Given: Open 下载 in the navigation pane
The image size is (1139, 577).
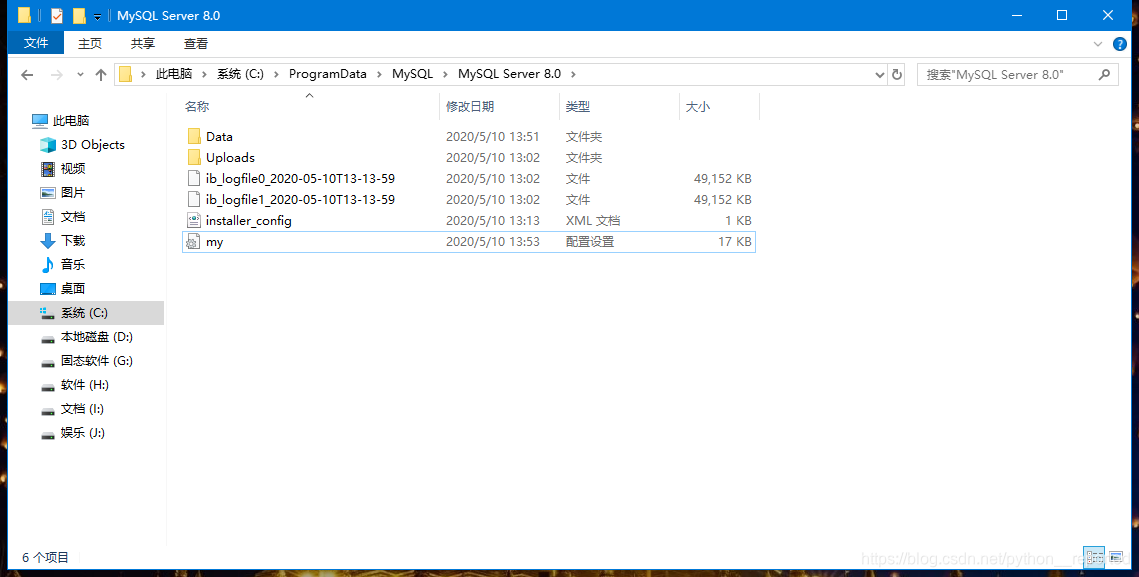Looking at the screenshot, I should pos(73,241).
